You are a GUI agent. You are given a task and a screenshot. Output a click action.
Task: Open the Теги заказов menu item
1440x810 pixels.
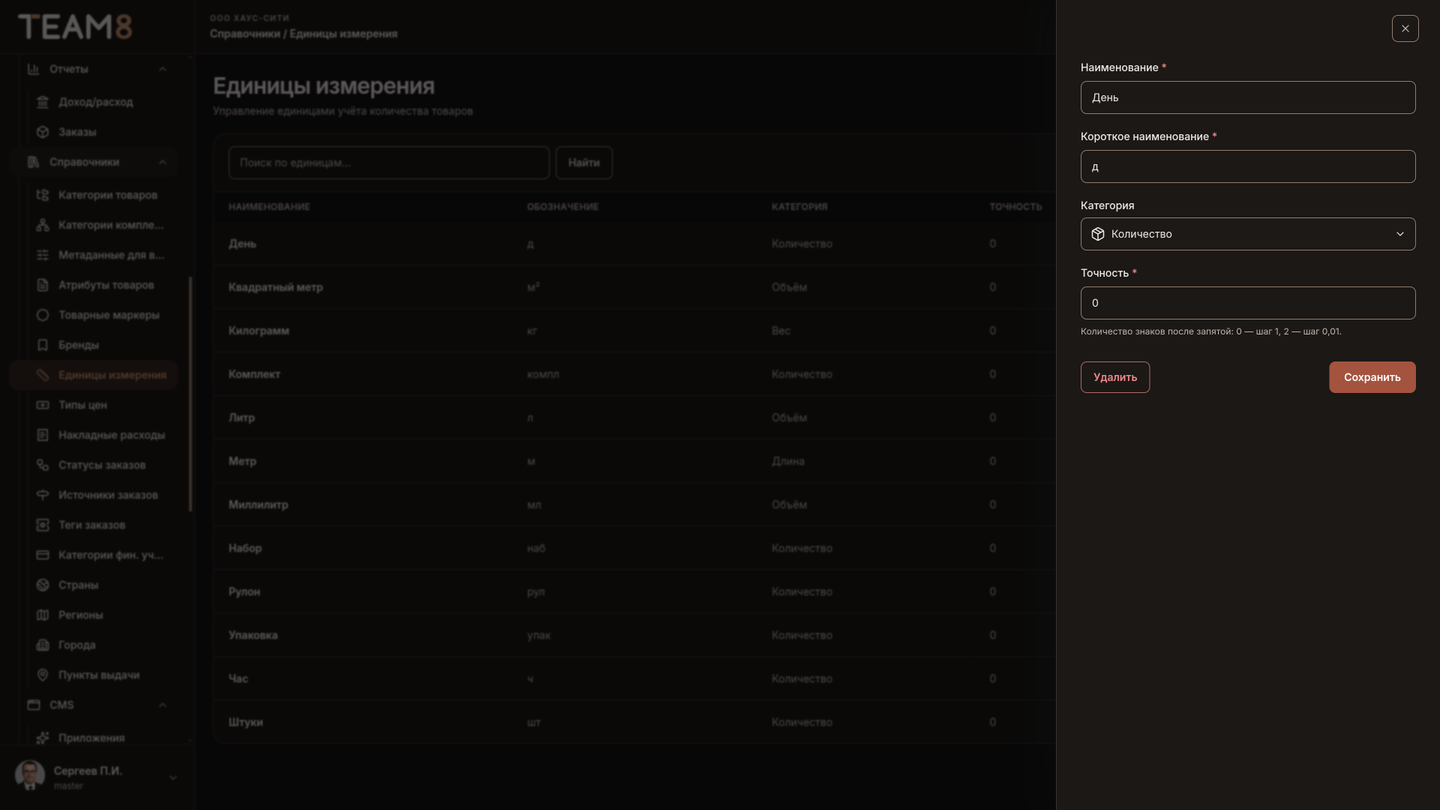pyautogui.click(x=94, y=525)
